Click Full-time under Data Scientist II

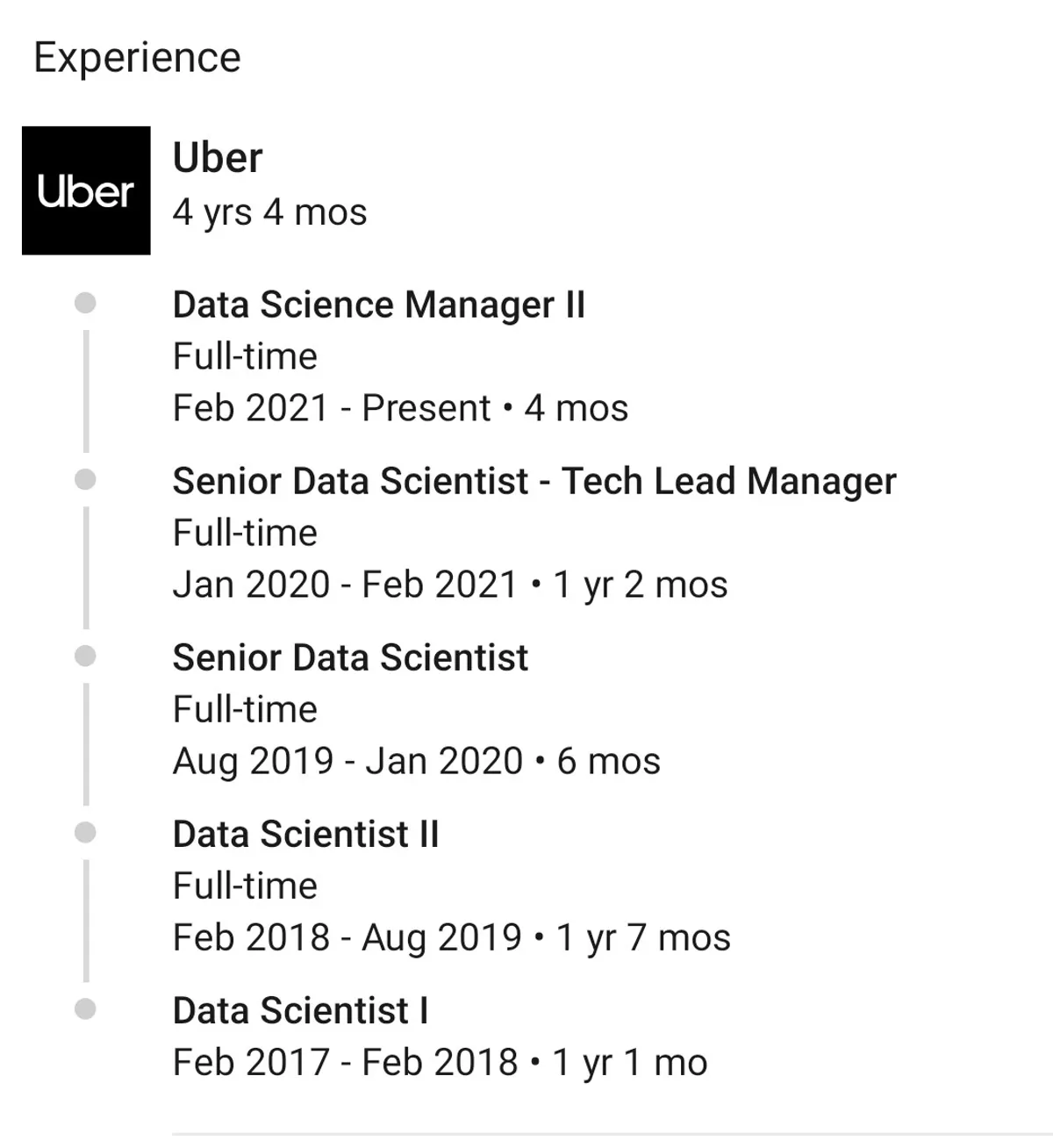(245, 886)
